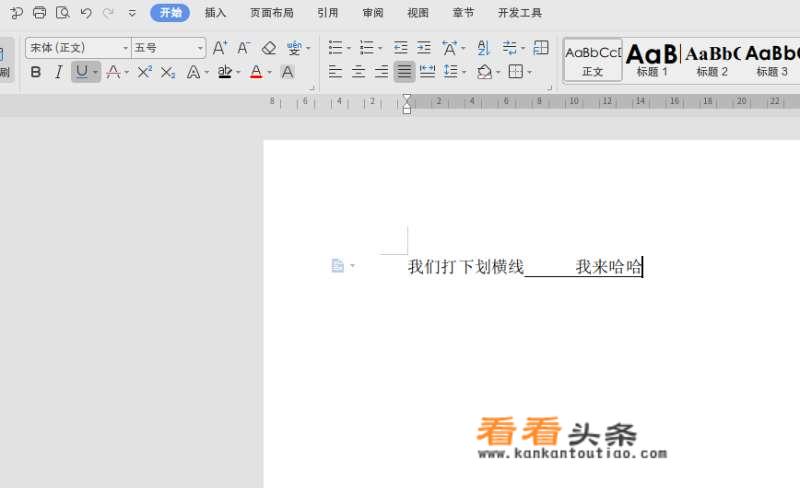Click the Increase Indent icon
800x488 pixels.
tap(424, 48)
